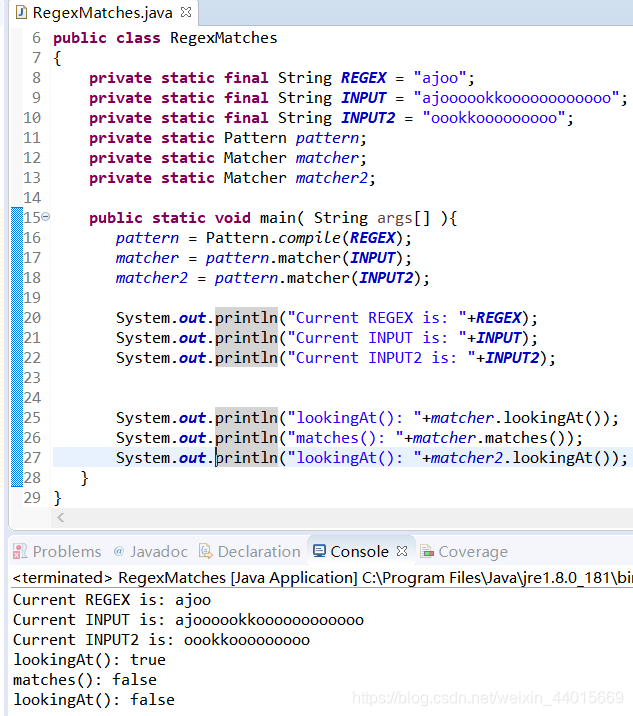Click matcher2.lookingAt() call on line 27
The height and width of the screenshot is (716, 633).
pos(524,458)
